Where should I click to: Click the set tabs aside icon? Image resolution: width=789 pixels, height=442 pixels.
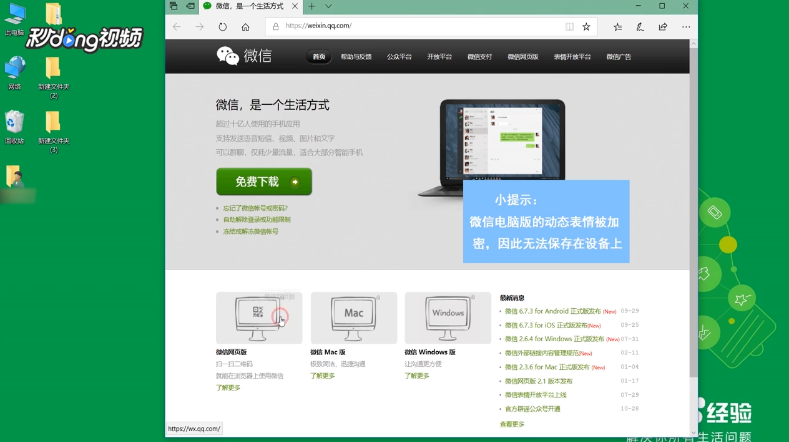(x=190, y=6)
